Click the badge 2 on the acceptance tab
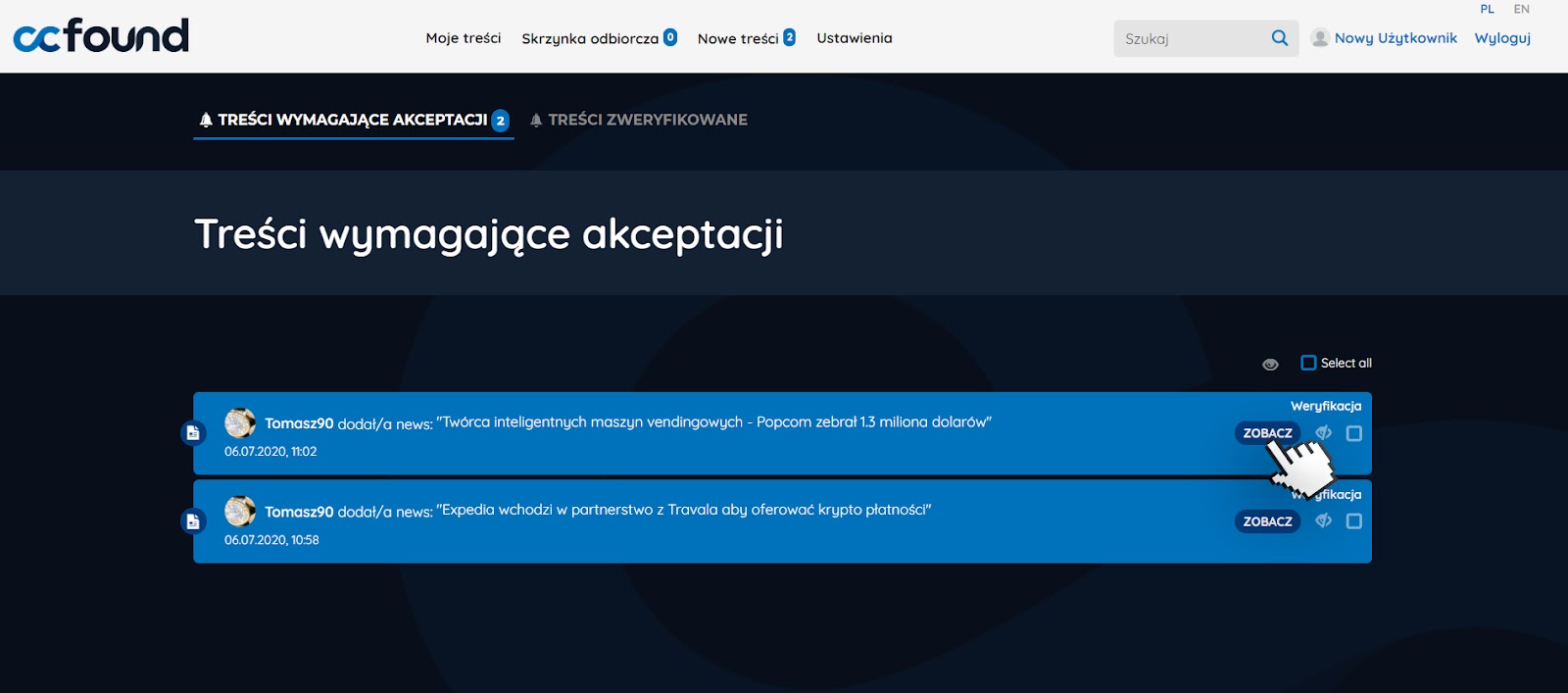 pos(501,121)
